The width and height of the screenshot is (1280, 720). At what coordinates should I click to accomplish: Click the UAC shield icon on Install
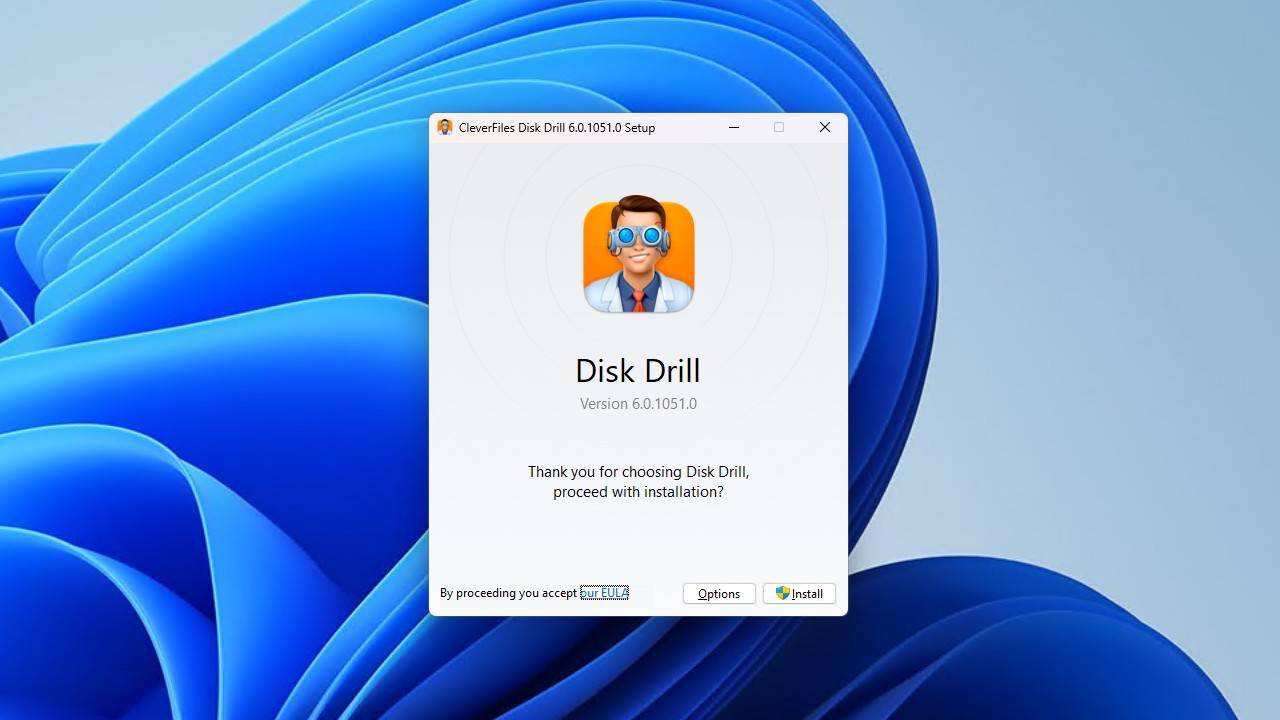(782, 593)
